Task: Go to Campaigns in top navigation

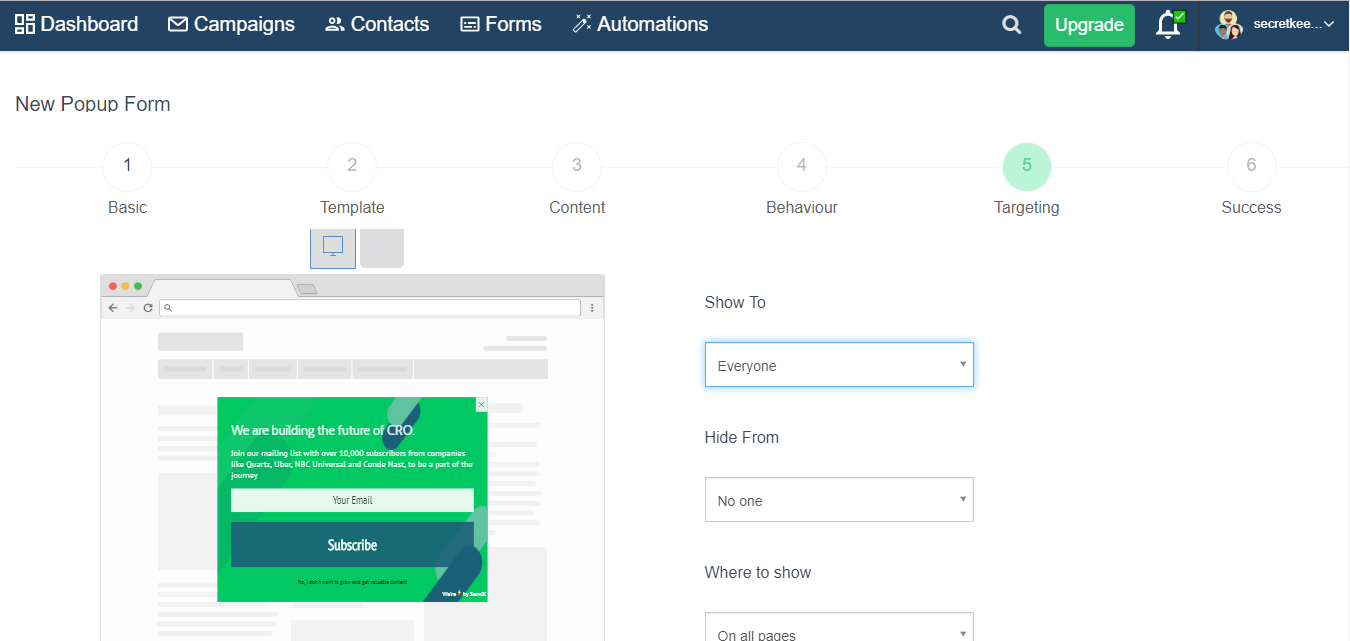Action: click(231, 24)
